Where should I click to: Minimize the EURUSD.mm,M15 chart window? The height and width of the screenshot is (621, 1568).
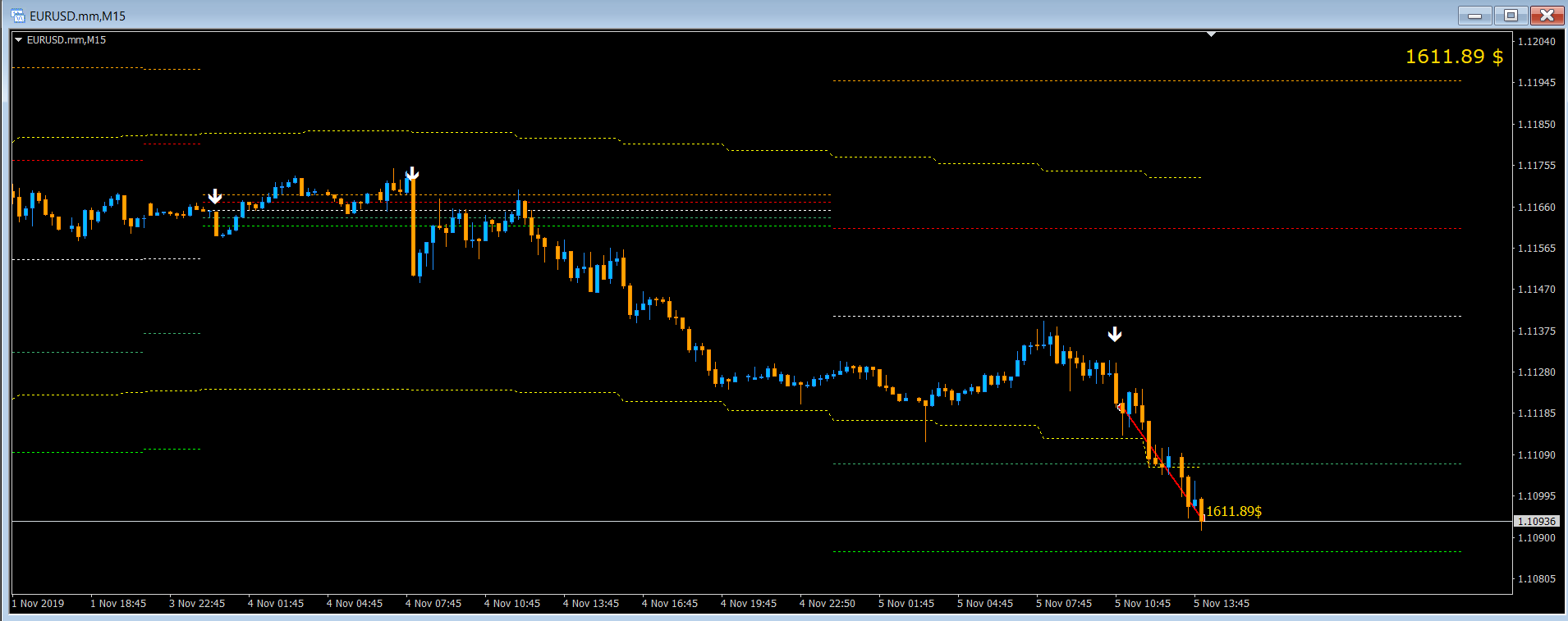click(1475, 16)
